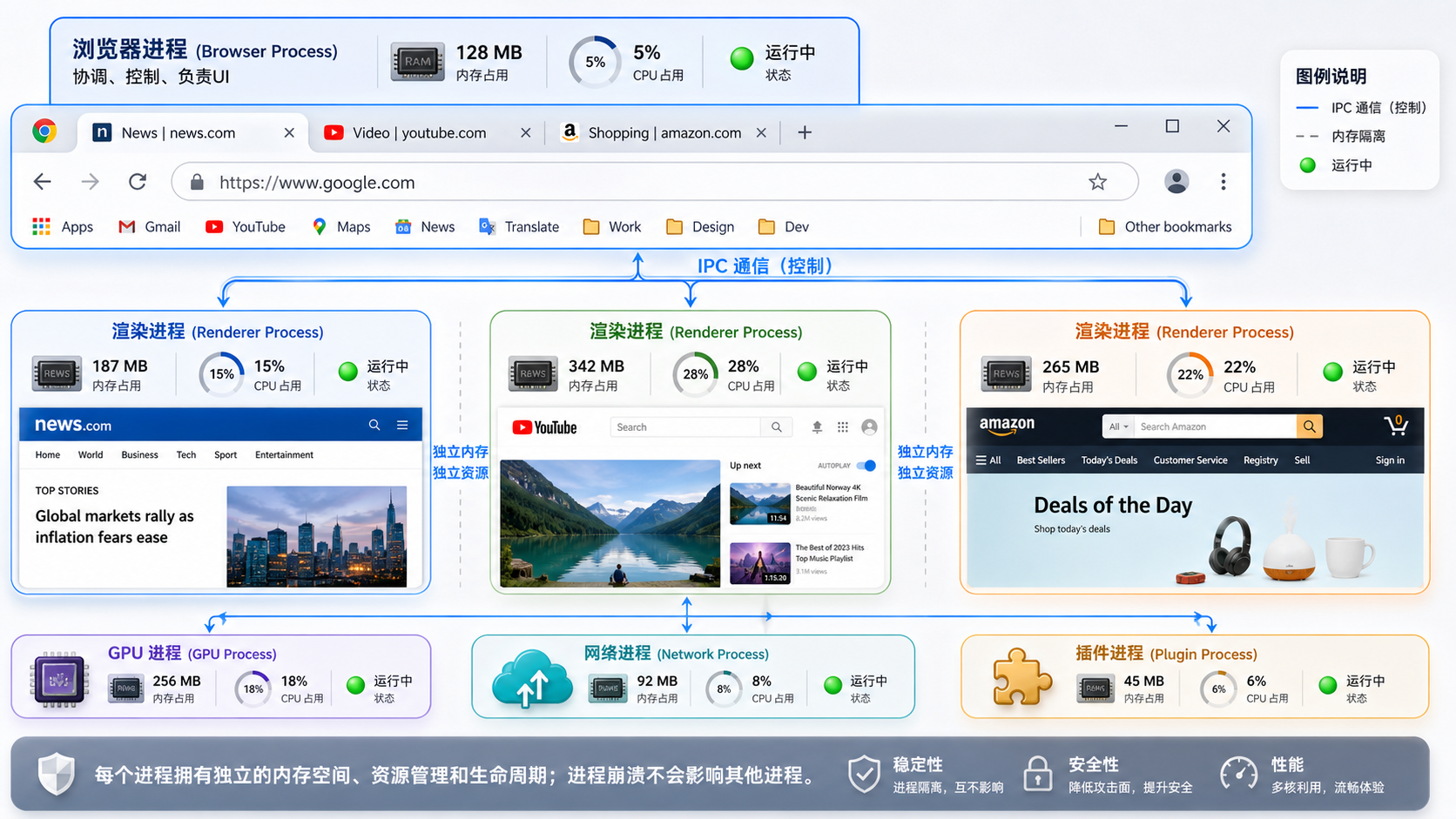1456x819 pixels.
Task: Click the YouTube Search input field
Action: point(685,426)
